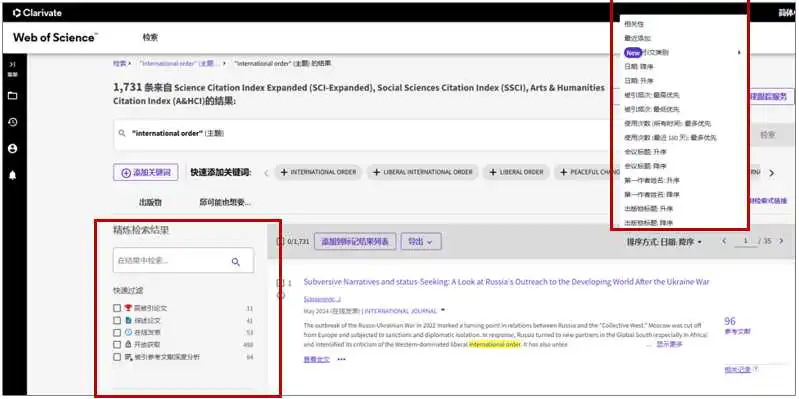Open the 排序方式 日期:降序 sort dropdown

tap(664, 242)
